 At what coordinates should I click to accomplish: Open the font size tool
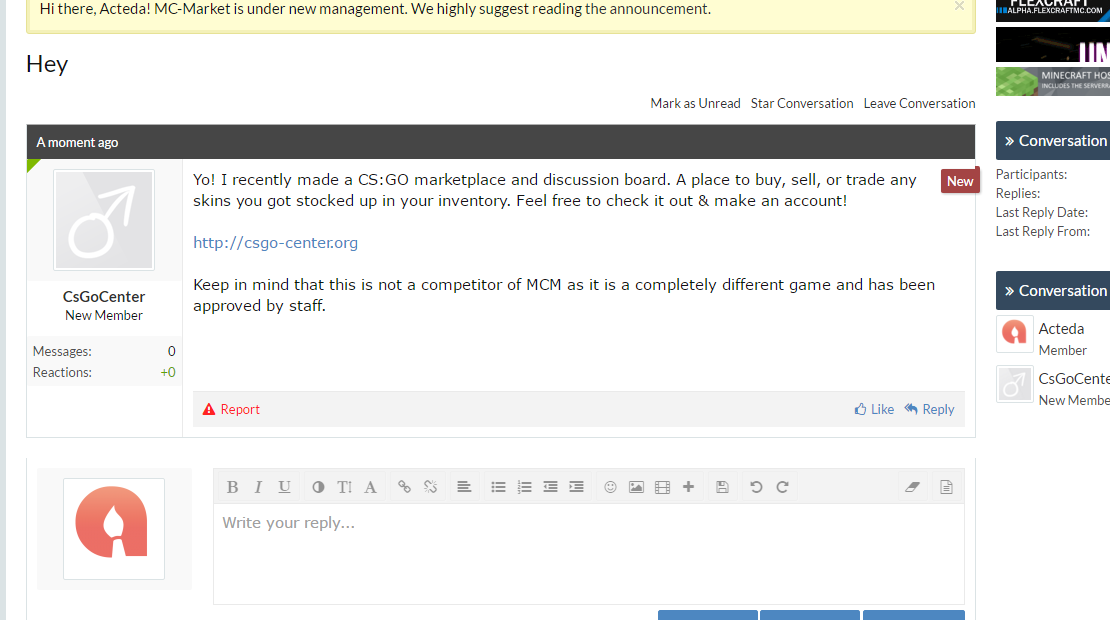(x=345, y=487)
